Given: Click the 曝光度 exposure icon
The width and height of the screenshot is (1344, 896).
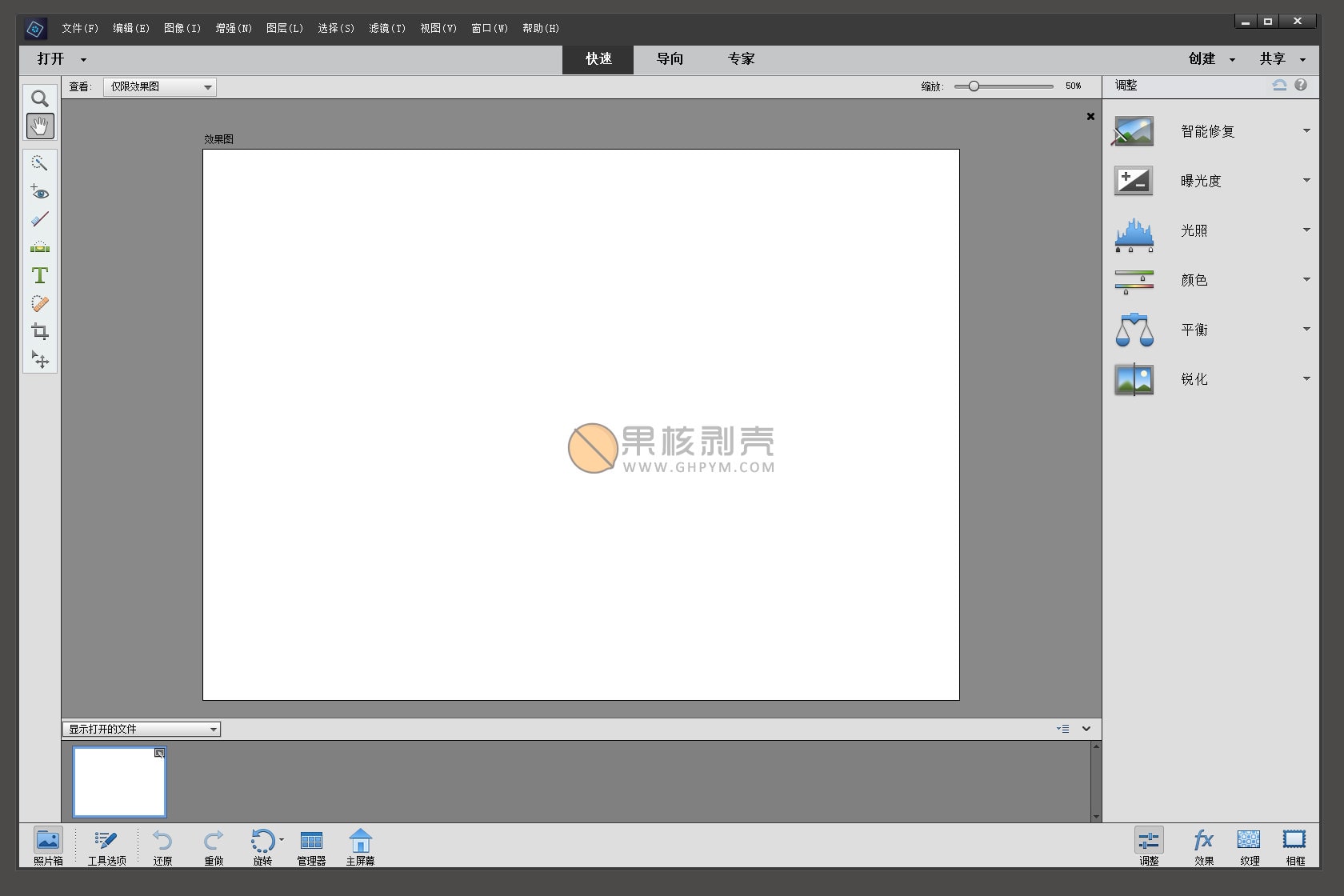Looking at the screenshot, I should coord(1134,181).
